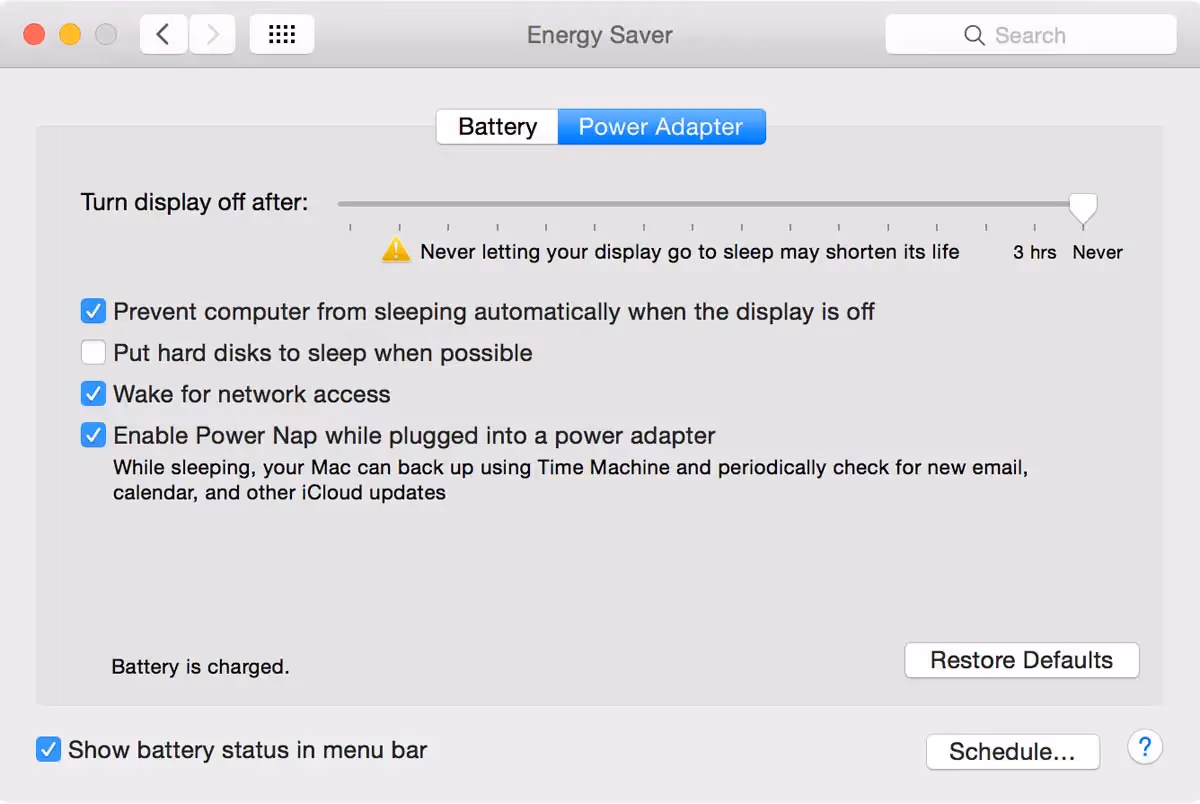Click the Restore Defaults button

pyautogui.click(x=1021, y=660)
